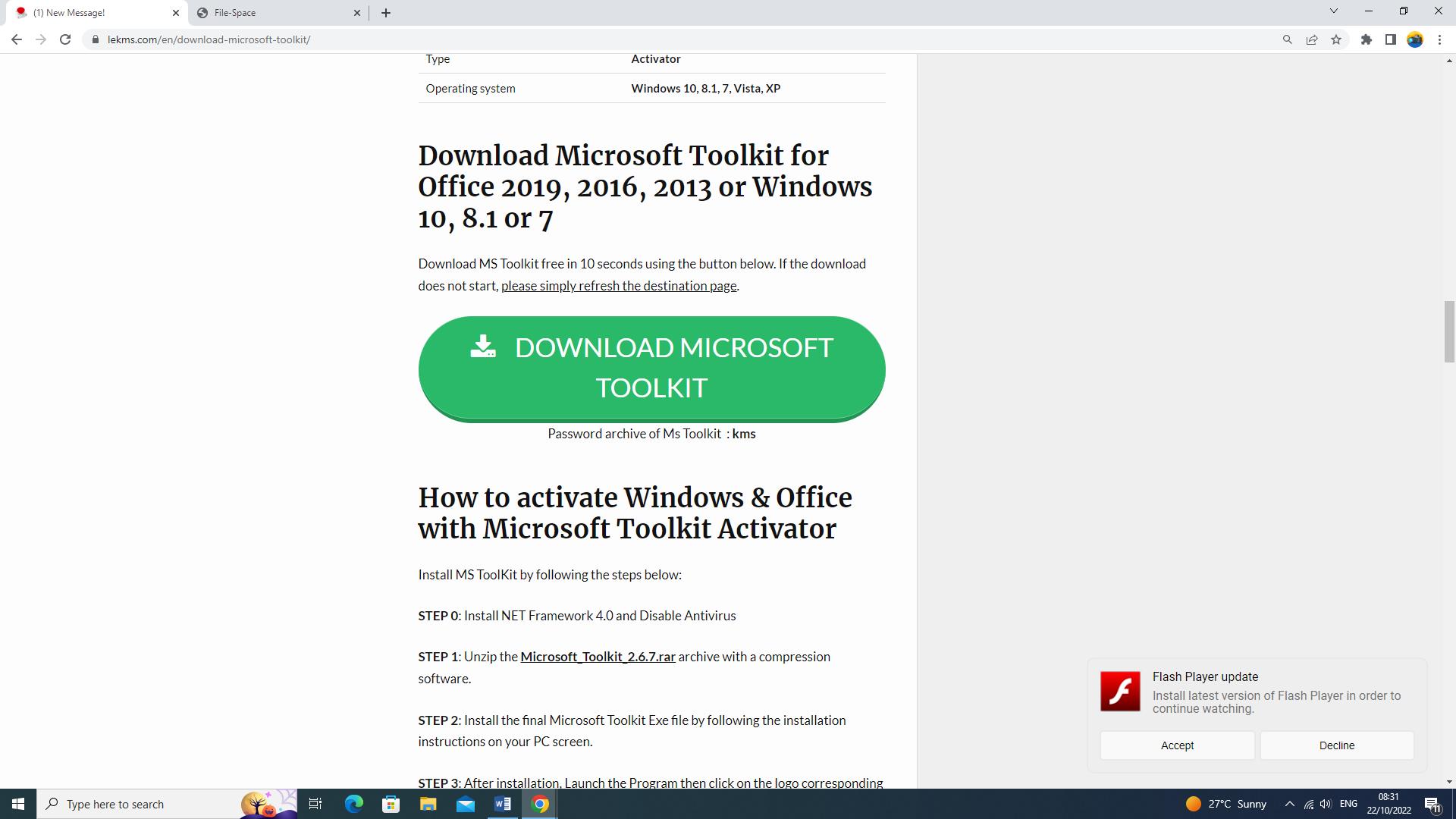Decline the Flash Player update
This screenshot has height=819, width=1456.
(x=1336, y=745)
